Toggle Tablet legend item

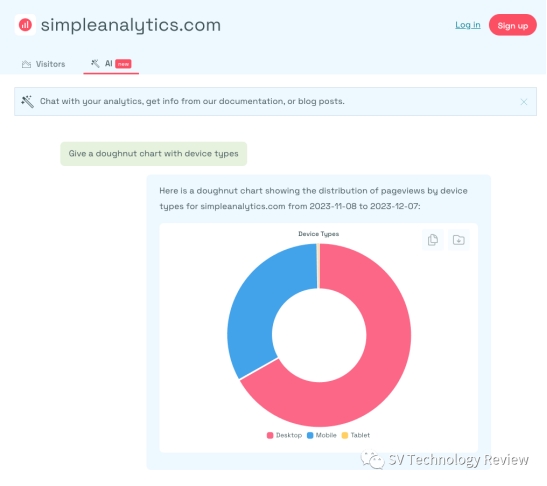[x=355, y=435]
